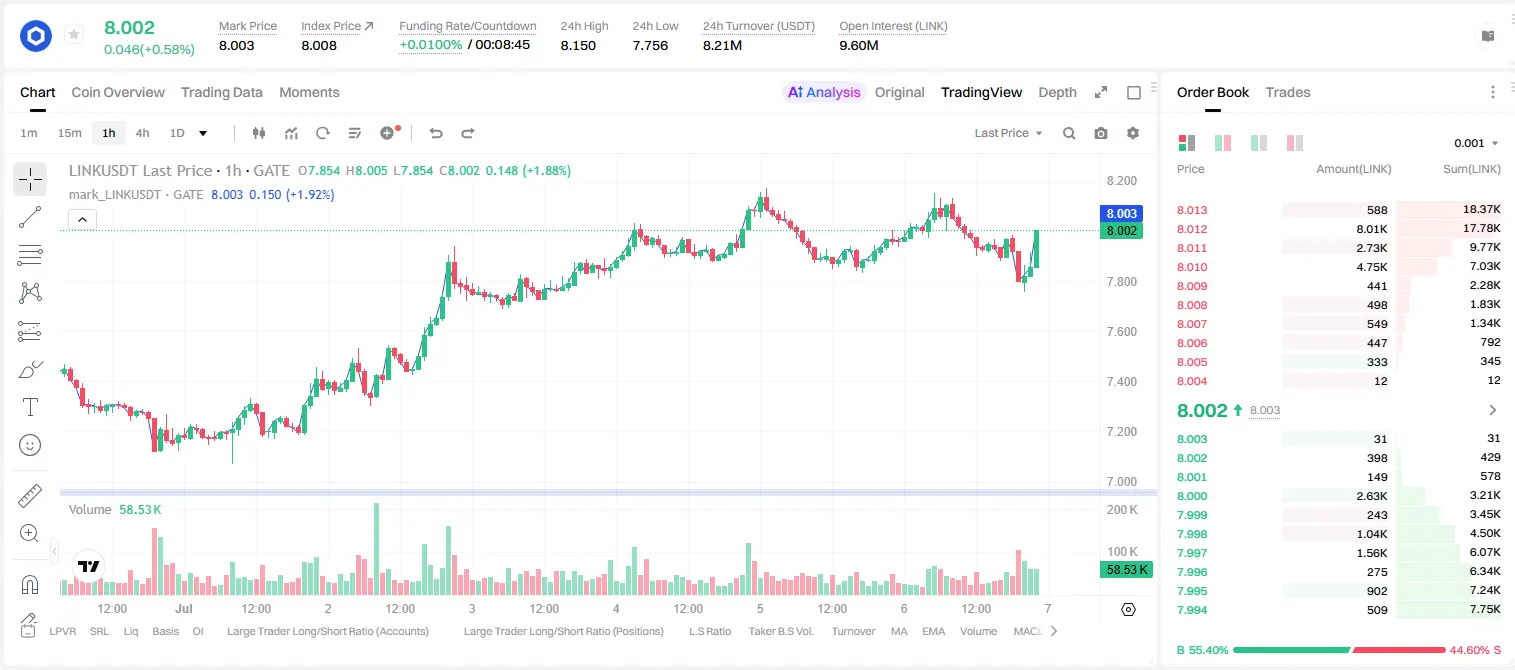The image size is (1515, 670).
Task: Open AI Analysis view
Action: pos(824,92)
